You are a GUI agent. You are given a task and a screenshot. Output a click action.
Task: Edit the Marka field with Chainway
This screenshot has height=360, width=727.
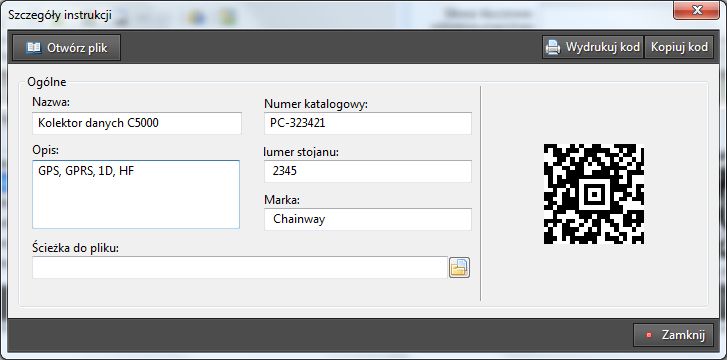[x=368, y=219]
